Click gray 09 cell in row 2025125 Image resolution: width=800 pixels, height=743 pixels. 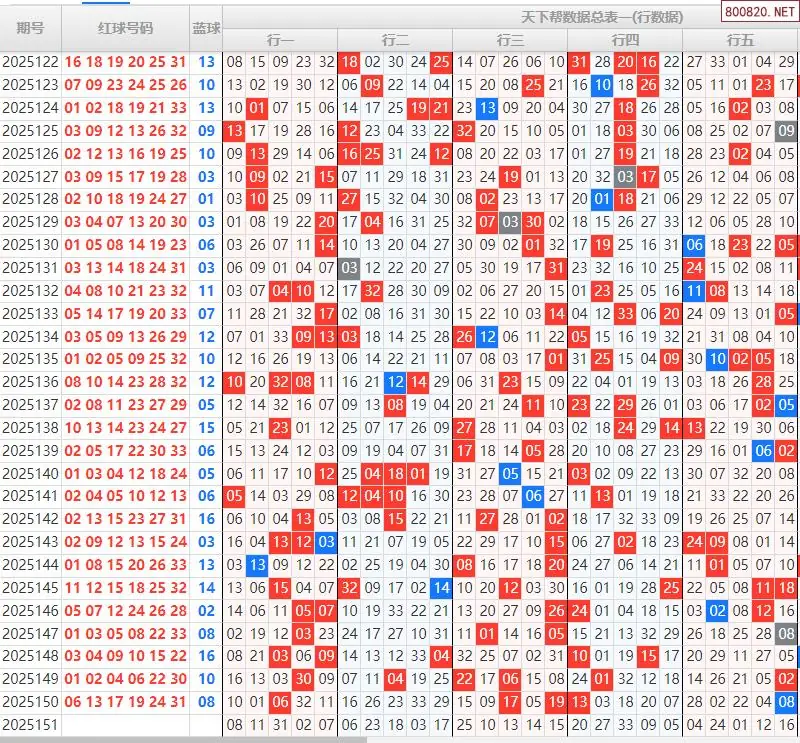787,130
